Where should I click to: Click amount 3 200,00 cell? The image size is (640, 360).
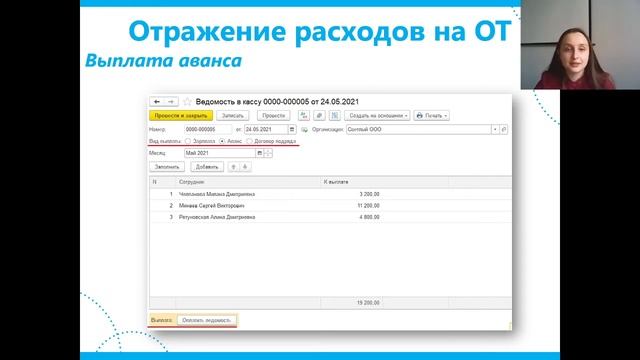pos(369,194)
